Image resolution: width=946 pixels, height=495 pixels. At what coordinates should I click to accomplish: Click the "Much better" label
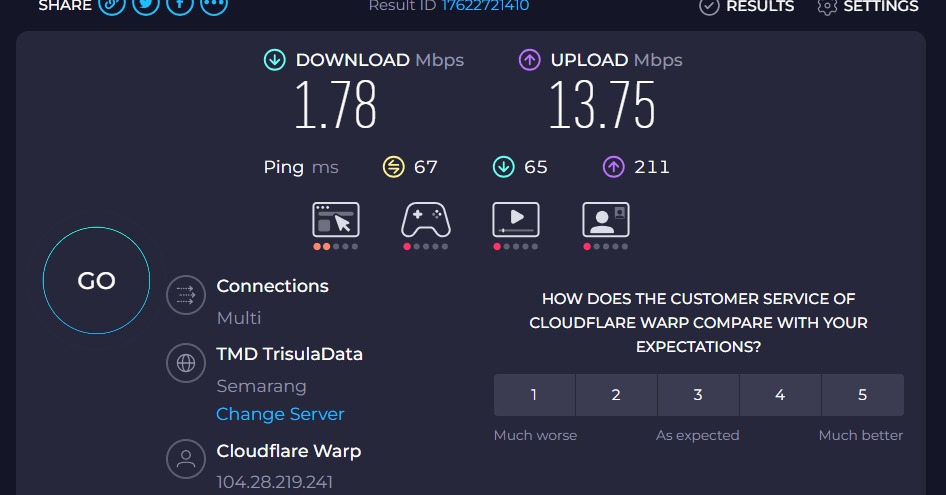861,435
